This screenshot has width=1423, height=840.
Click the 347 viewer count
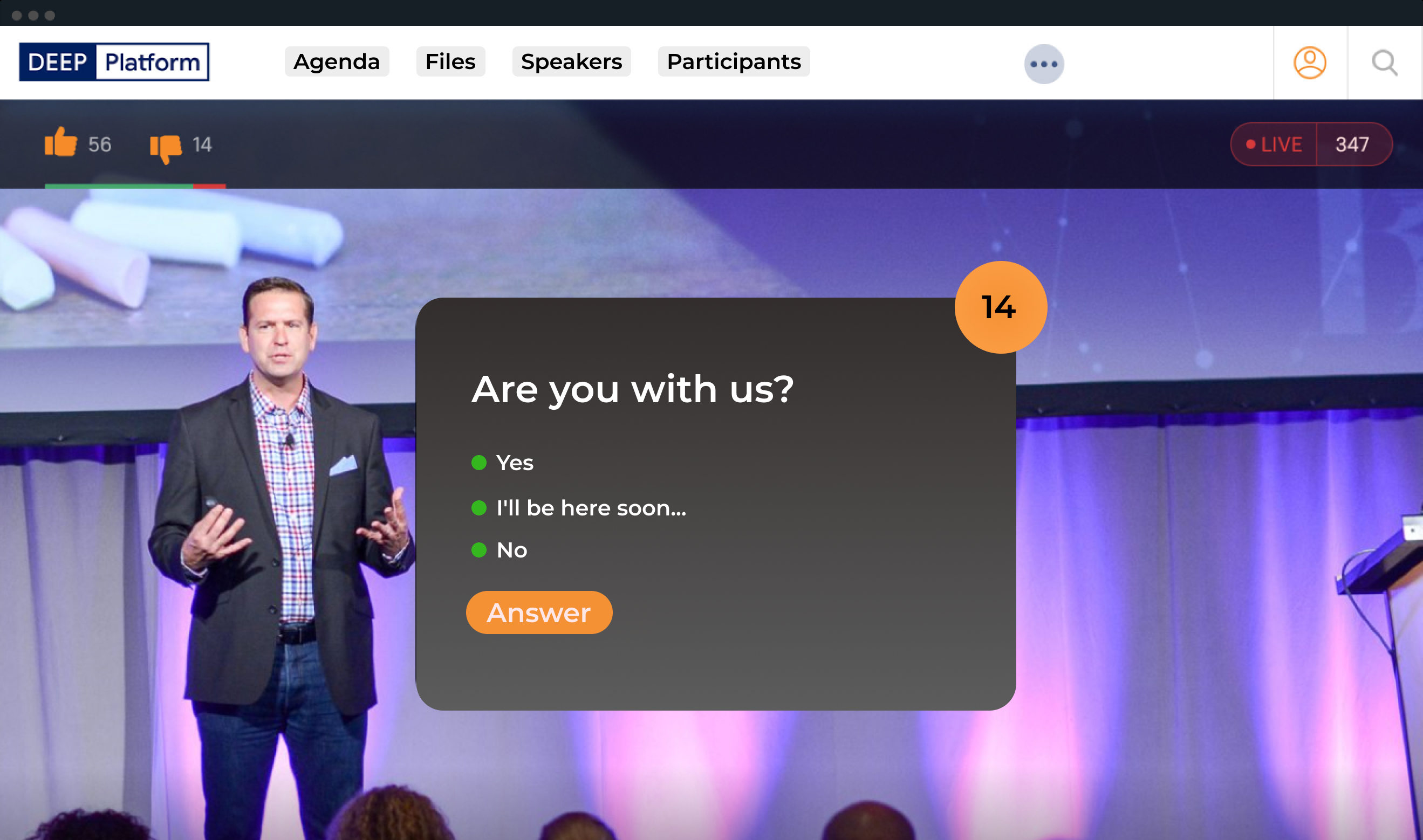(1352, 144)
